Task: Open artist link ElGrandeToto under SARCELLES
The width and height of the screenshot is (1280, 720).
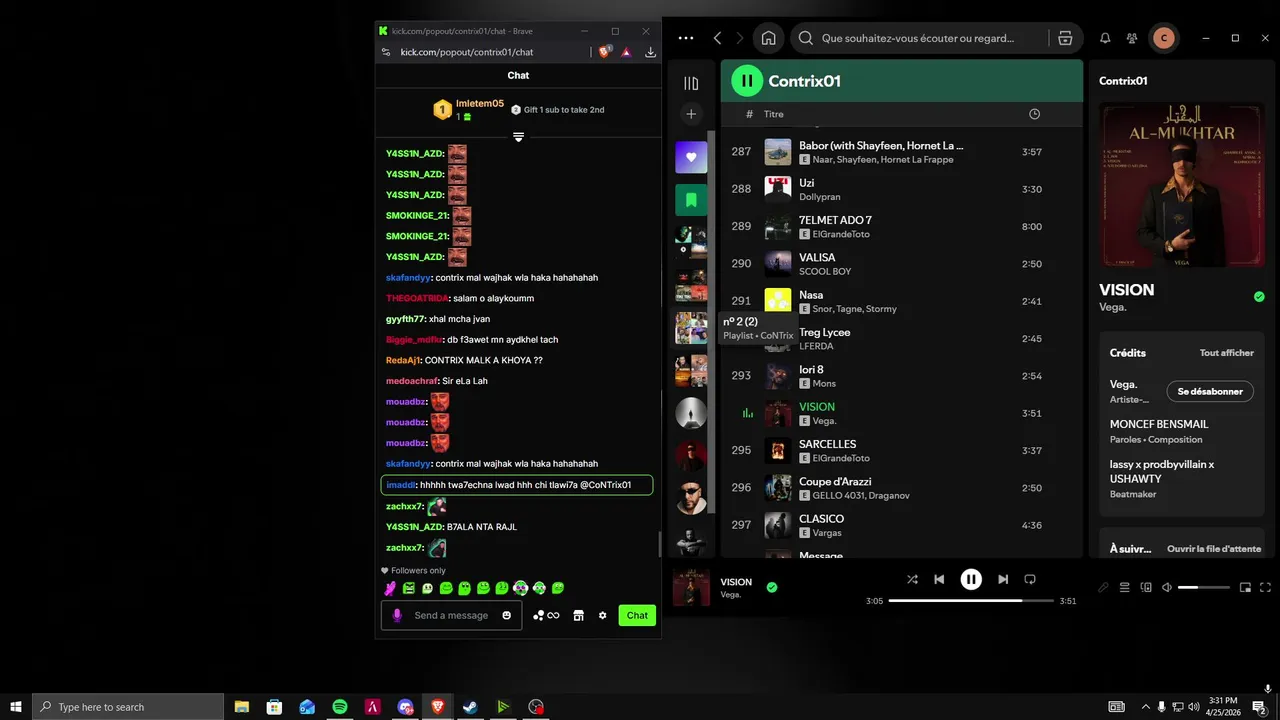Action: [x=841, y=458]
